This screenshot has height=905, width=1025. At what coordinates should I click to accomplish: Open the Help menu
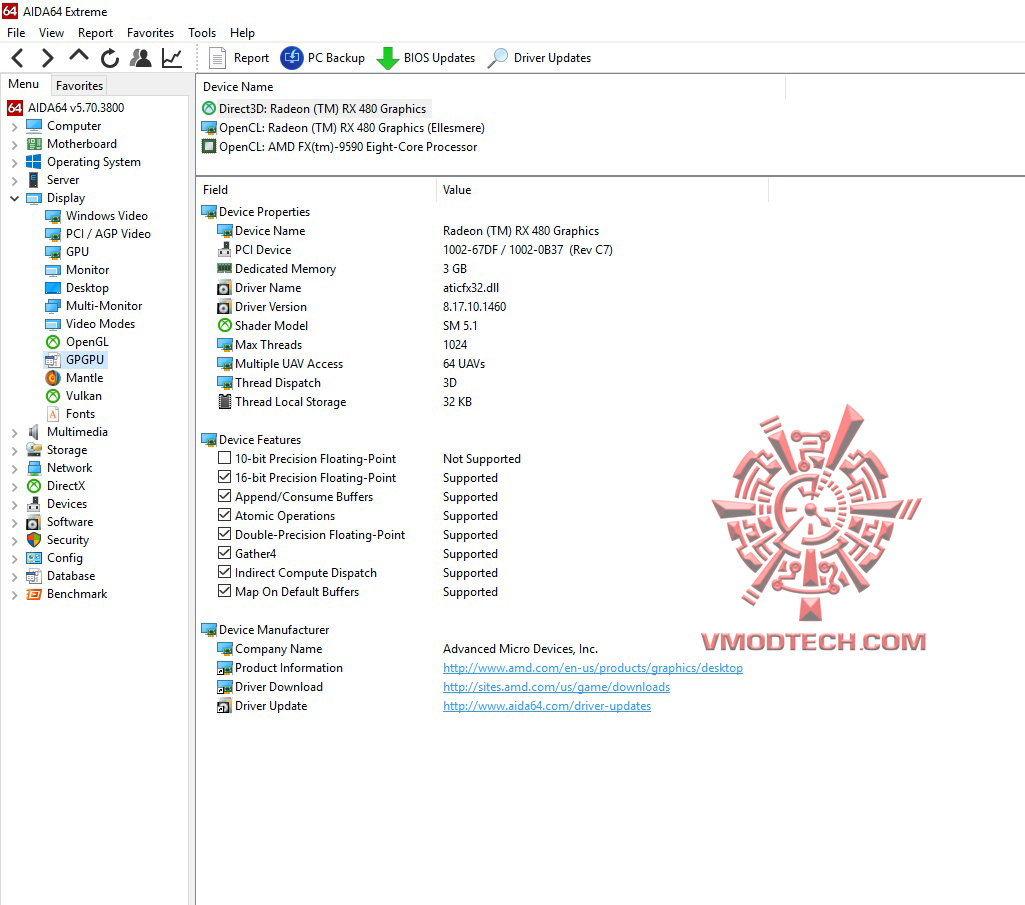point(242,33)
